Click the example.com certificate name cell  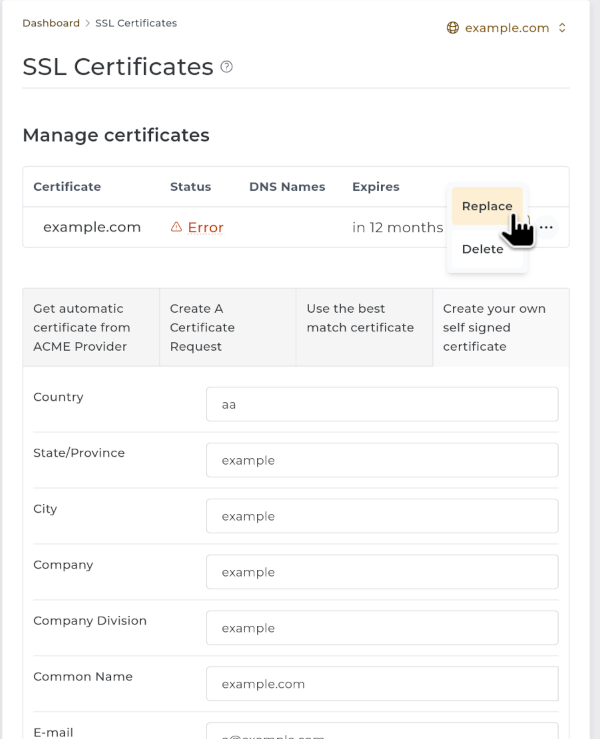pos(92,227)
